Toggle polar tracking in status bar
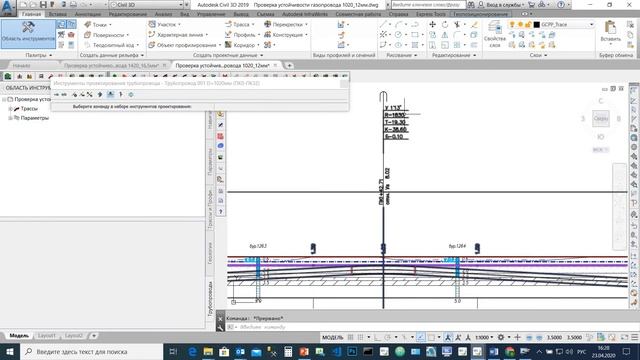Screen dimensions: 640x360 387,337
